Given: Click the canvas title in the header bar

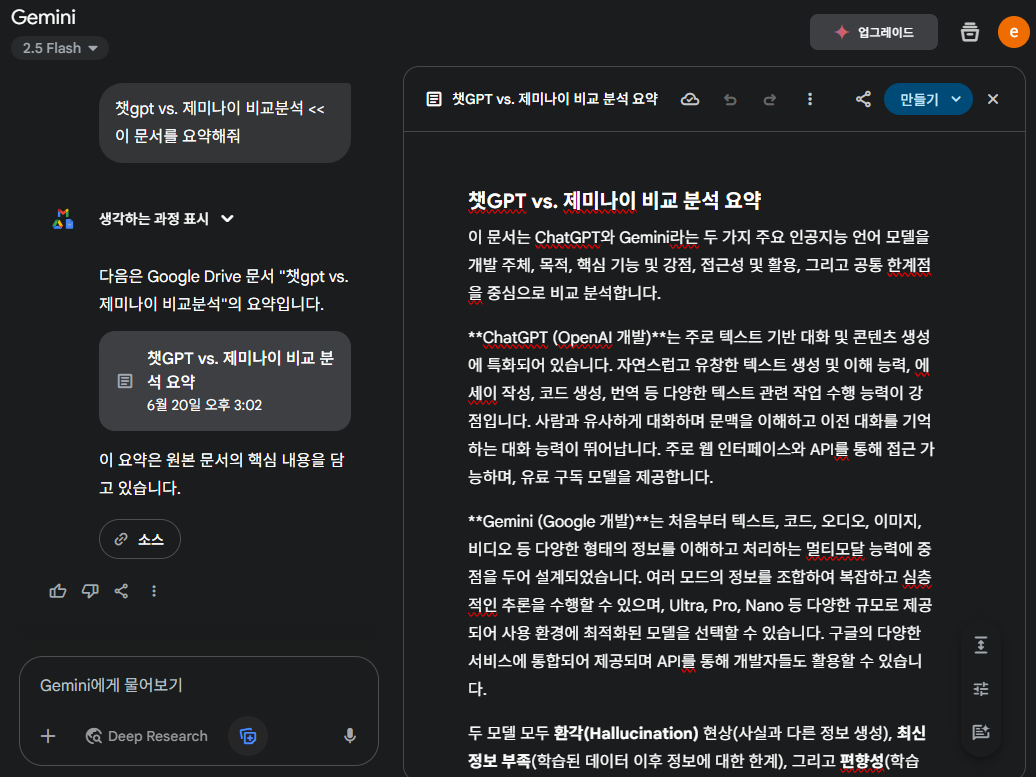Looking at the screenshot, I should tap(555, 99).
